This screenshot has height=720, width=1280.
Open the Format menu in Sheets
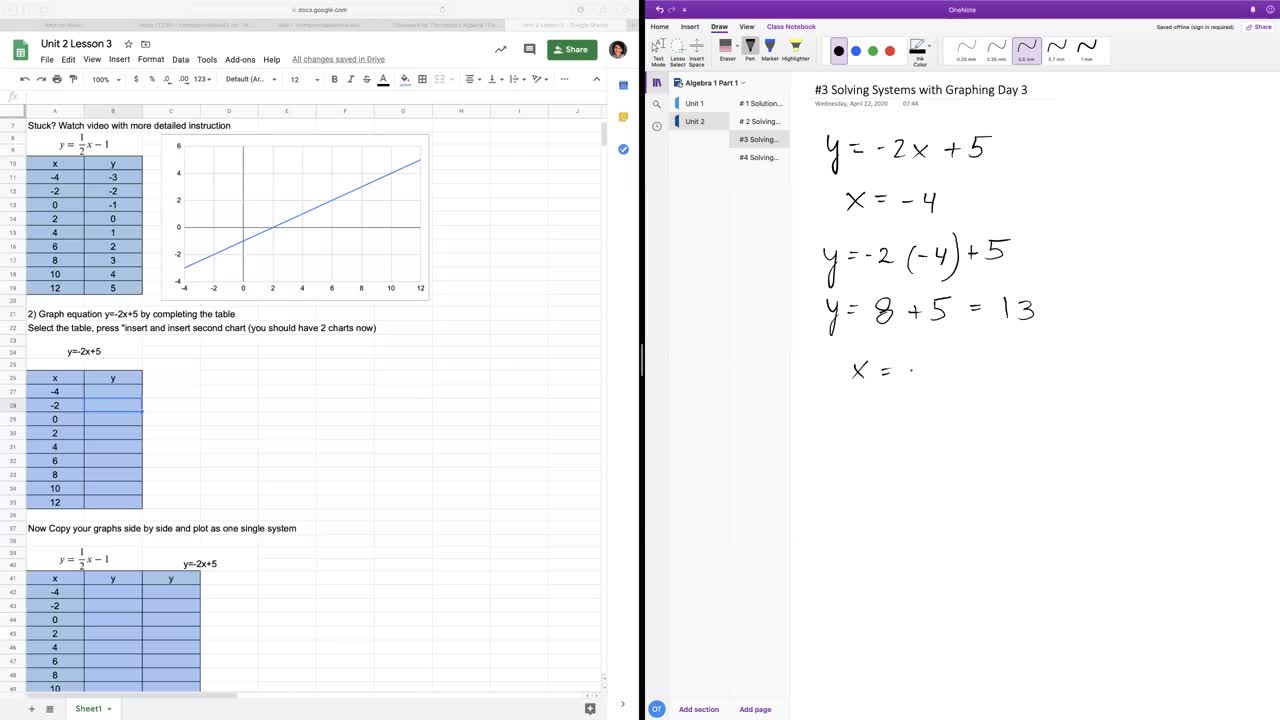click(151, 60)
